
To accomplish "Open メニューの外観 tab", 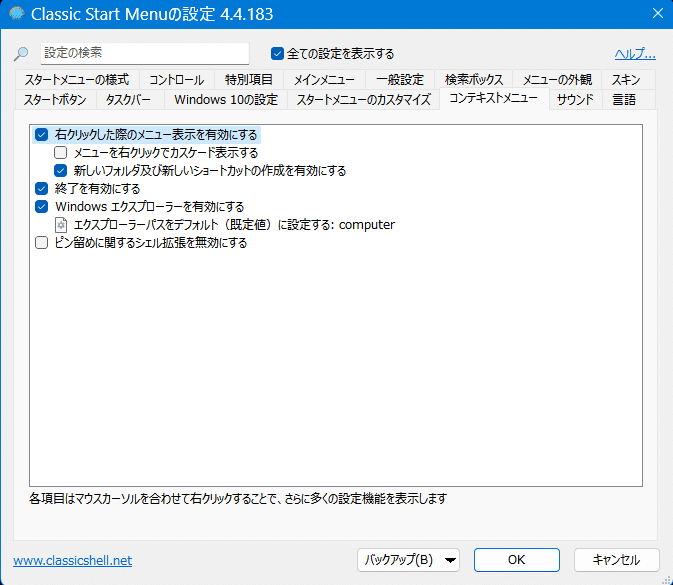I will [557, 80].
